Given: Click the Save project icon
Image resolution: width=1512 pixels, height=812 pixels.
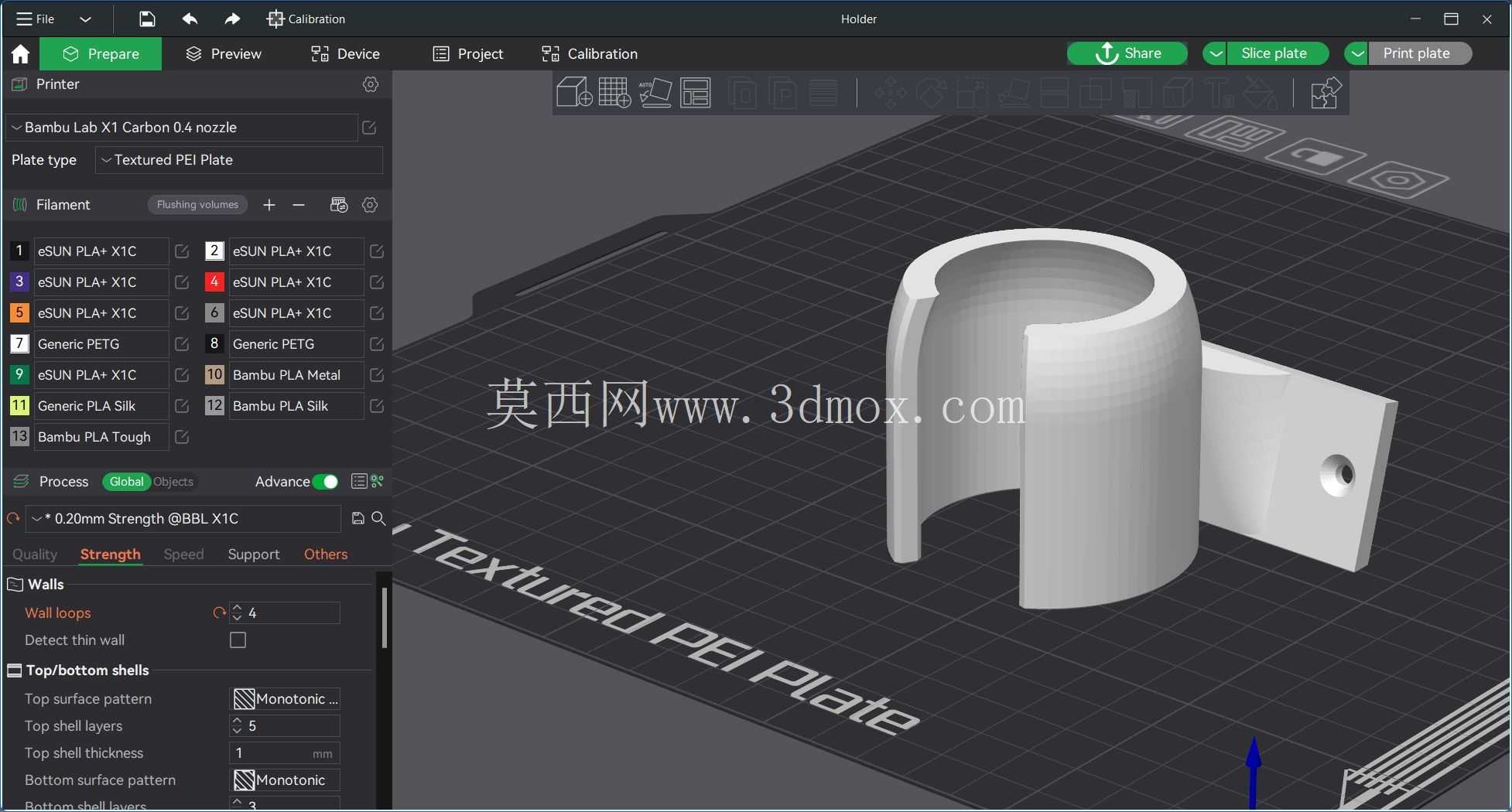Looking at the screenshot, I should [147, 19].
